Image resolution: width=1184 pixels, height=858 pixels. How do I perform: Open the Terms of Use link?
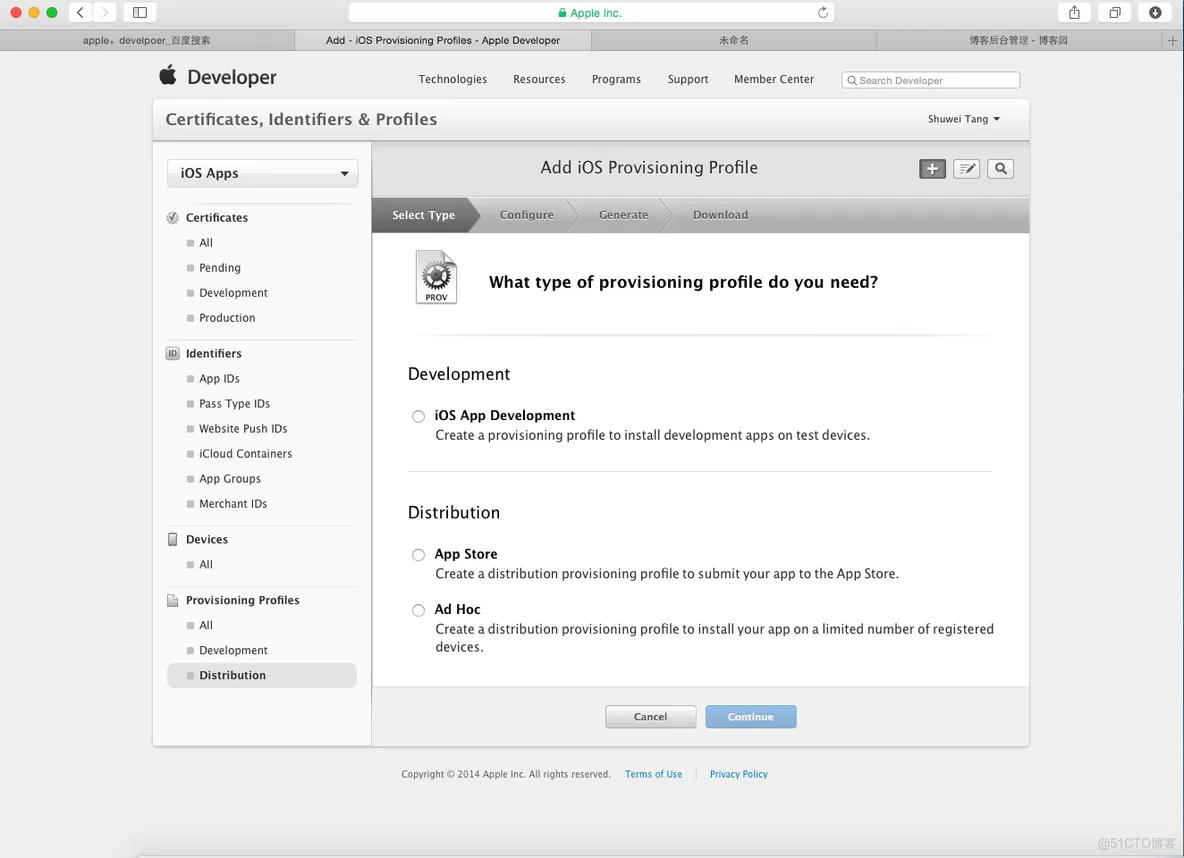point(653,774)
